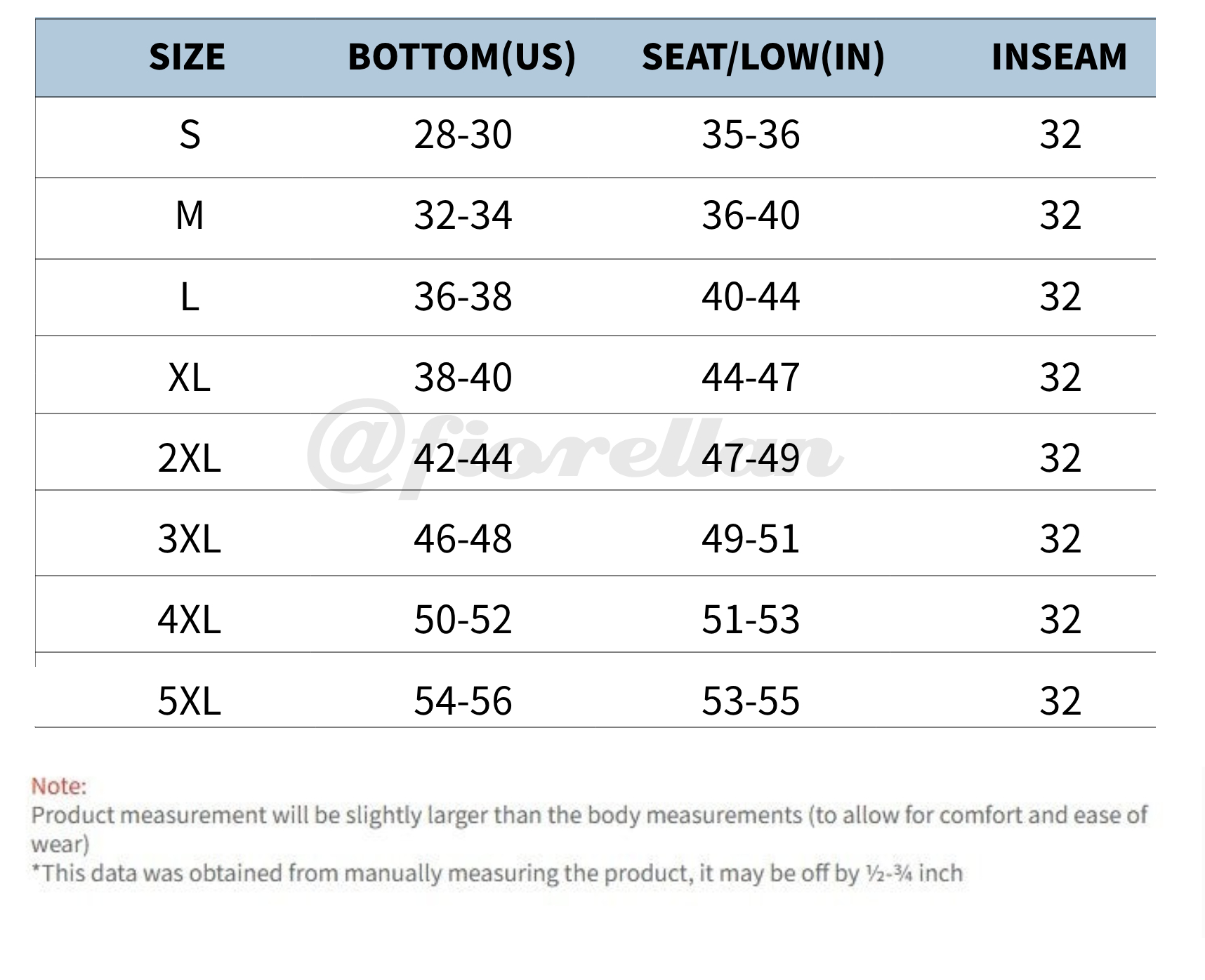Click the 46-48 bottom size cell
Viewport: 1205px width, 980px height.
pyautogui.click(x=463, y=538)
